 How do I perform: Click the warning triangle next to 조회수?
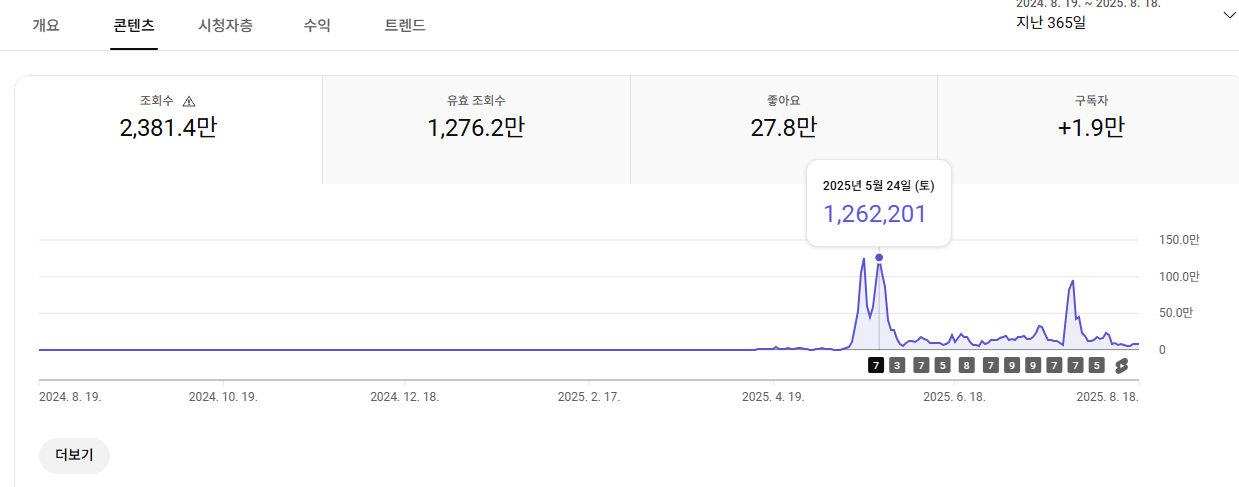tap(190, 101)
